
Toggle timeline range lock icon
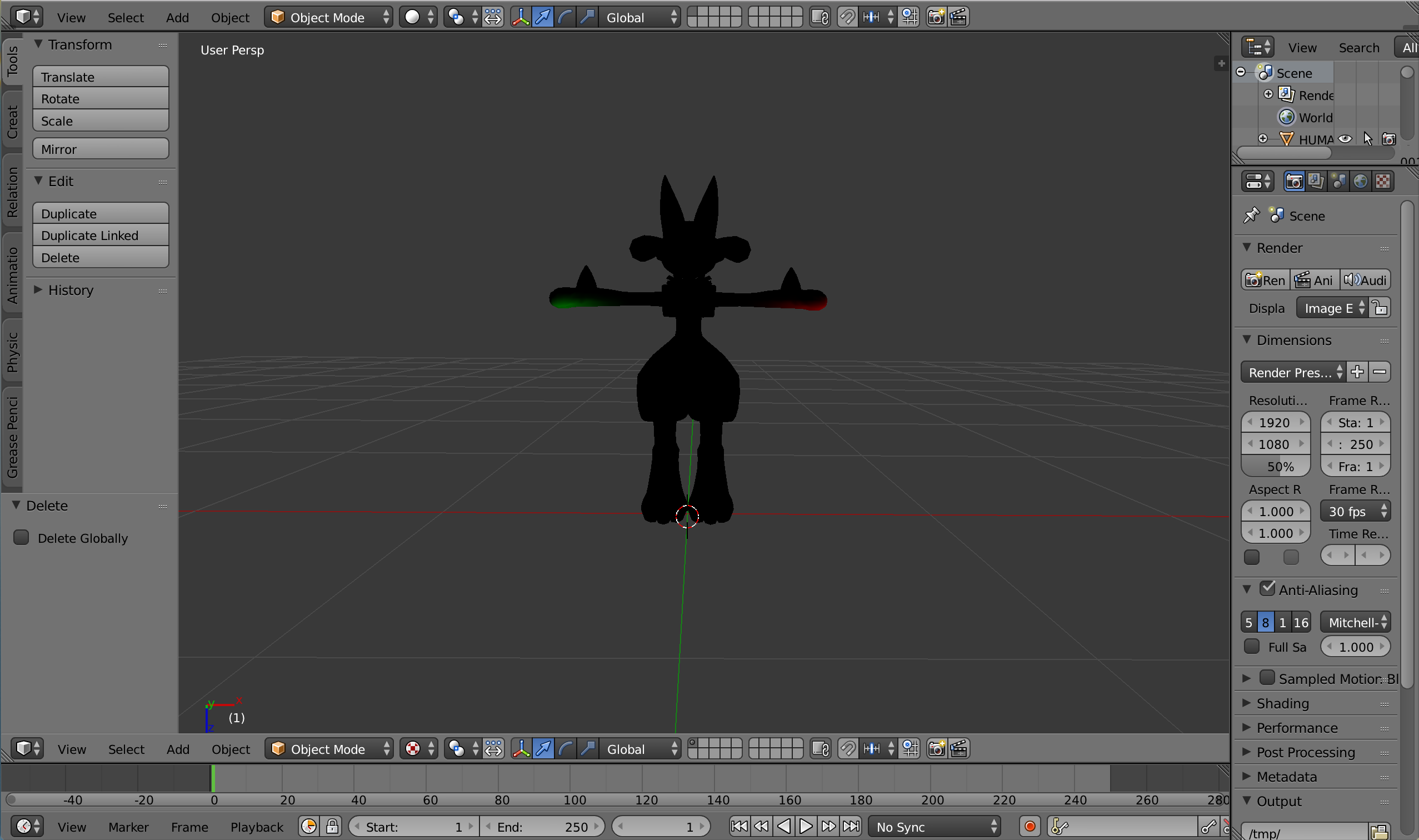coord(332,827)
